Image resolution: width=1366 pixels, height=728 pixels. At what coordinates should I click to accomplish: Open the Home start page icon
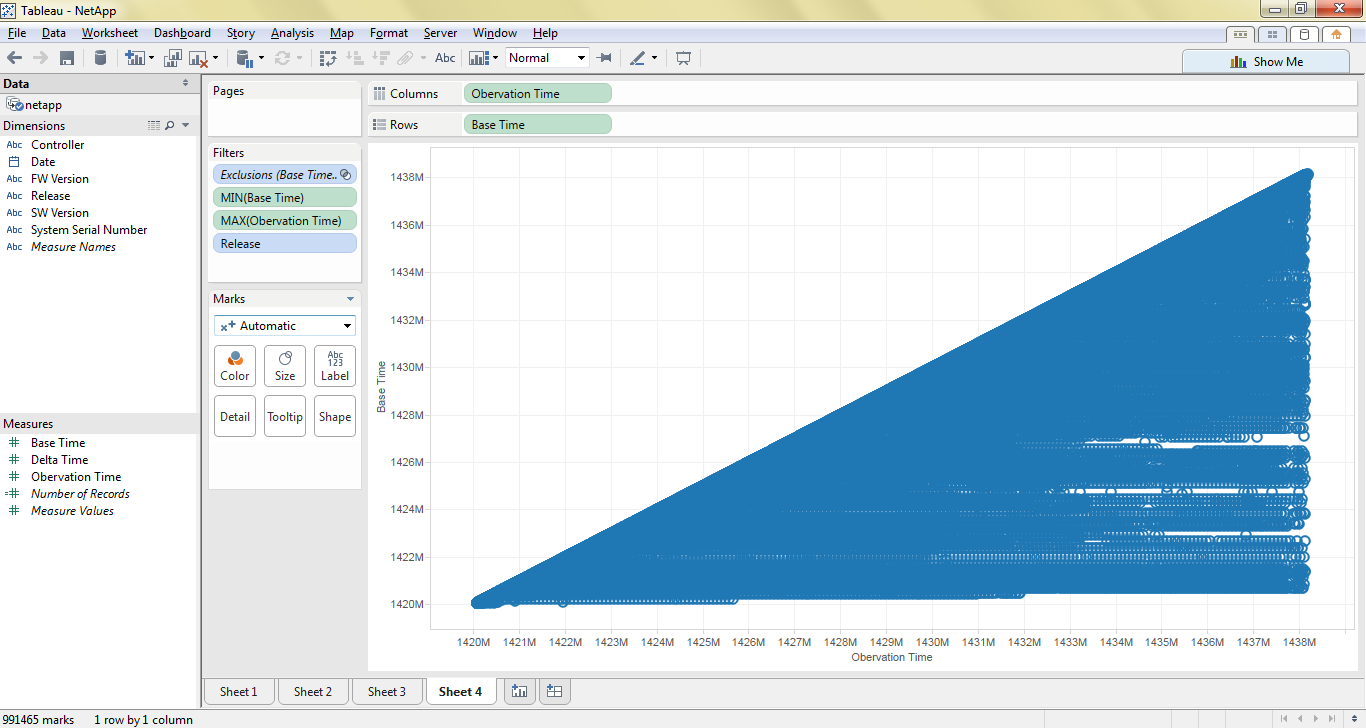(1336, 34)
